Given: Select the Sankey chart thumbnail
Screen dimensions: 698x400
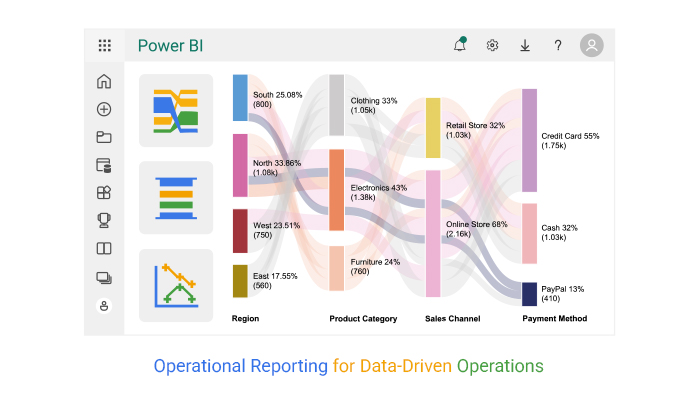Looking at the screenshot, I should click(176, 111).
